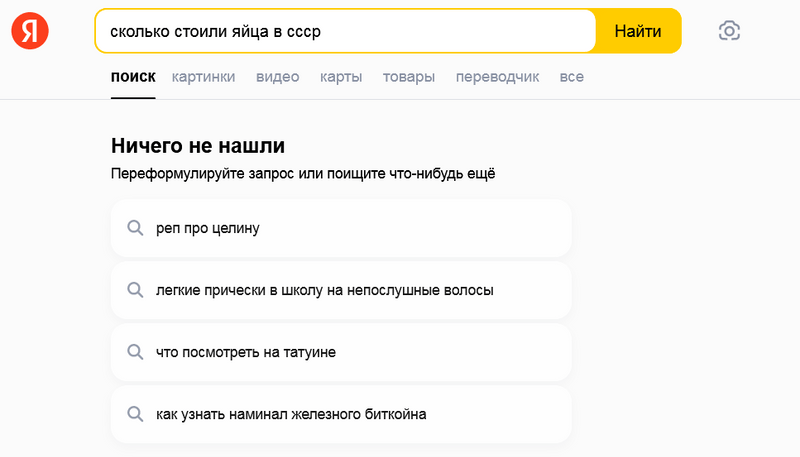Choose suggestion 'легкие прически в школу на непослушные волосы'
The image size is (800, 457).
coord(325,290)
